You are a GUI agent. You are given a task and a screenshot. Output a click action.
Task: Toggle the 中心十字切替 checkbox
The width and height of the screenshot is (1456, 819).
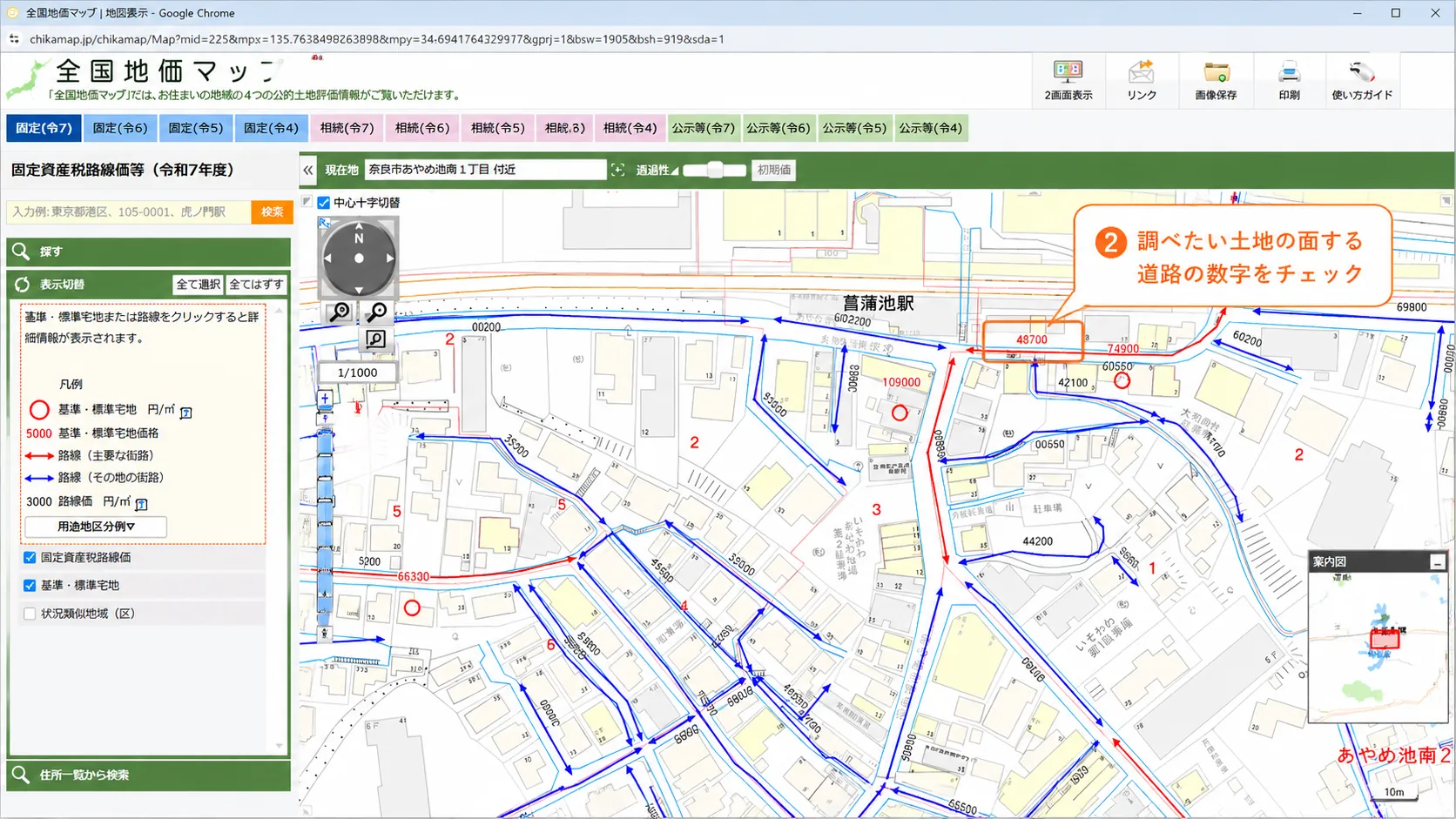pyautogui.click(x=324, y=203)
